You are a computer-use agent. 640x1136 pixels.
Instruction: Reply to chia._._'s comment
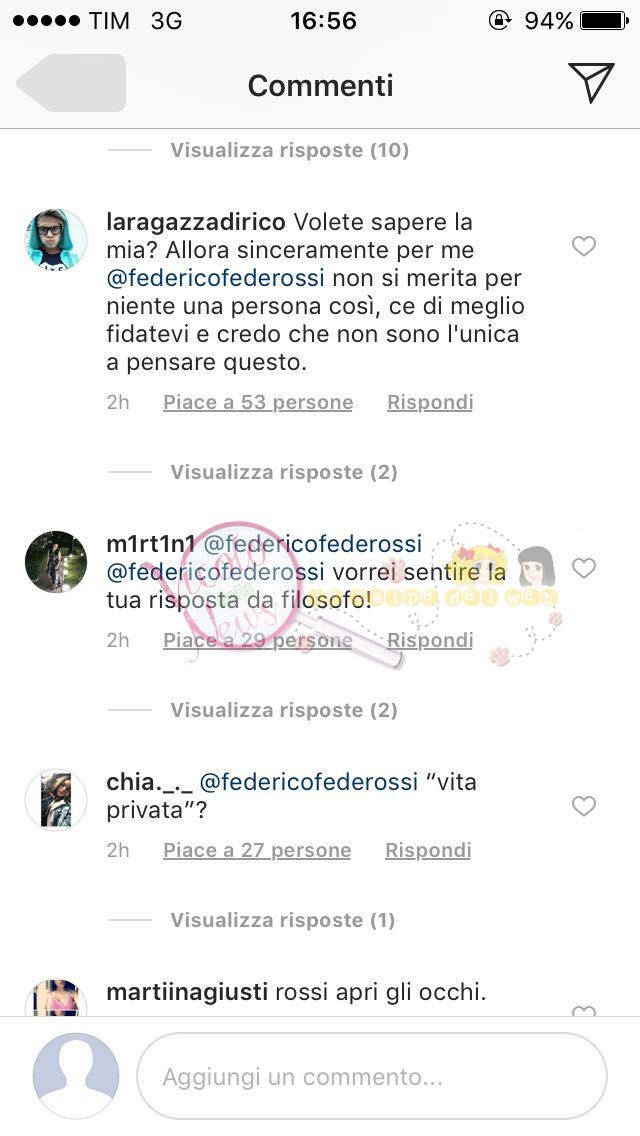428,850
